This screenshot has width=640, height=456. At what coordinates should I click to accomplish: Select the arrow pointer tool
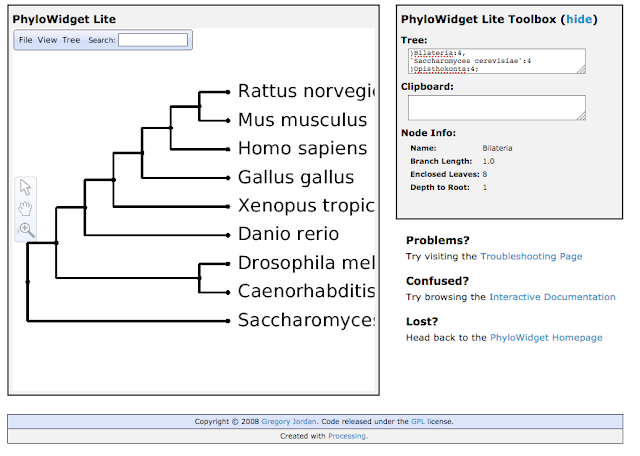point(26,188)
